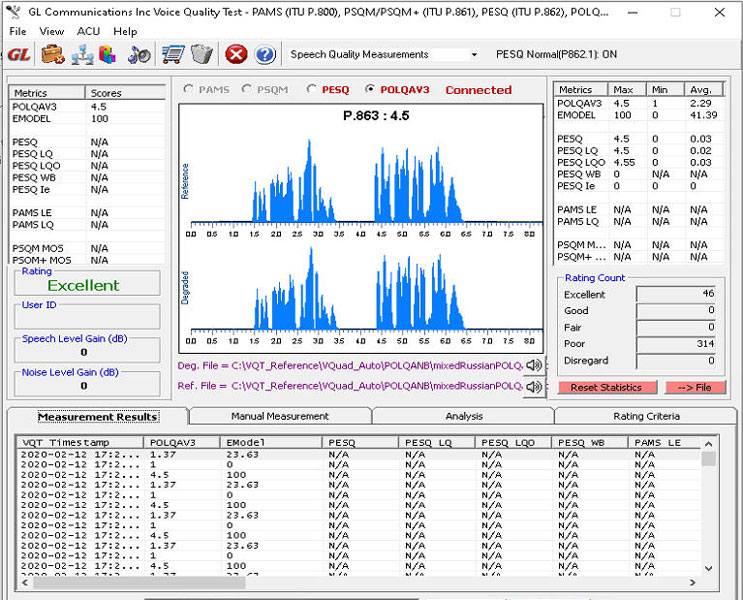The image size is (743, 600).
Task: Click the Reference waveform graph
Action: click(x=366, y=180)
